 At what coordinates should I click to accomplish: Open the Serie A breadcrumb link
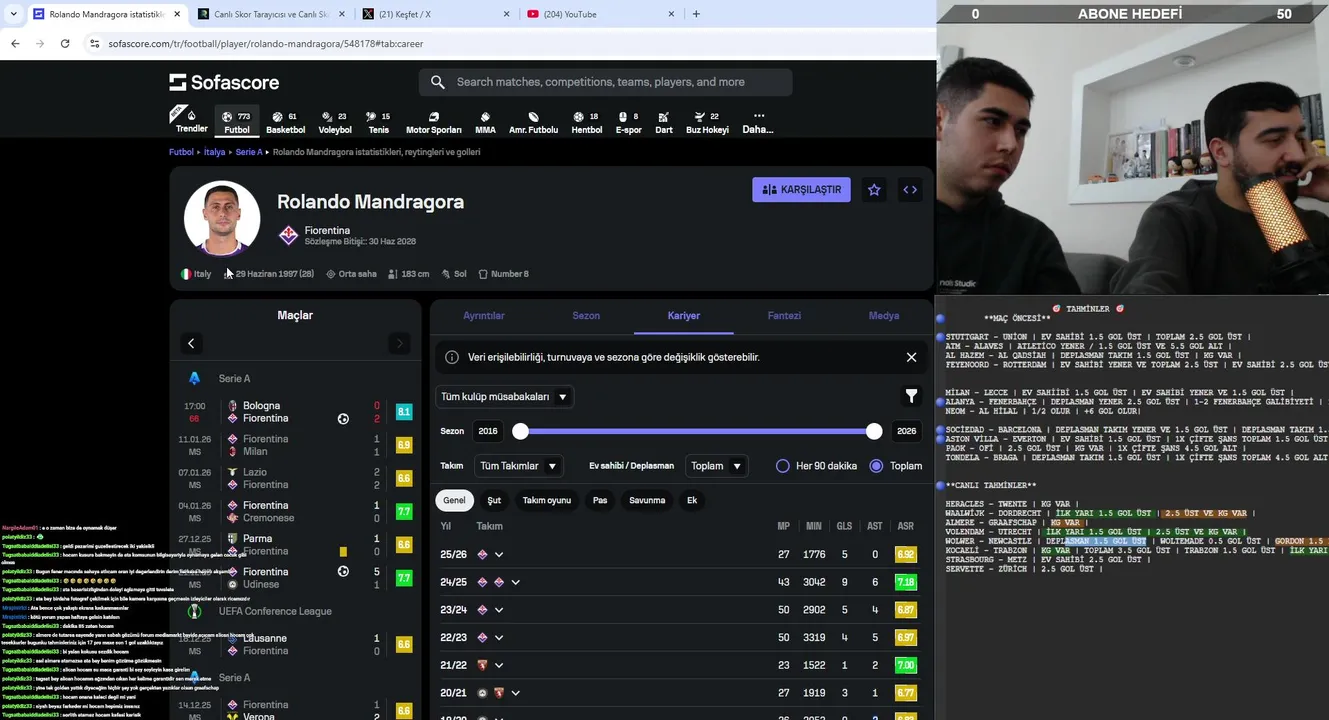[249, 152]
